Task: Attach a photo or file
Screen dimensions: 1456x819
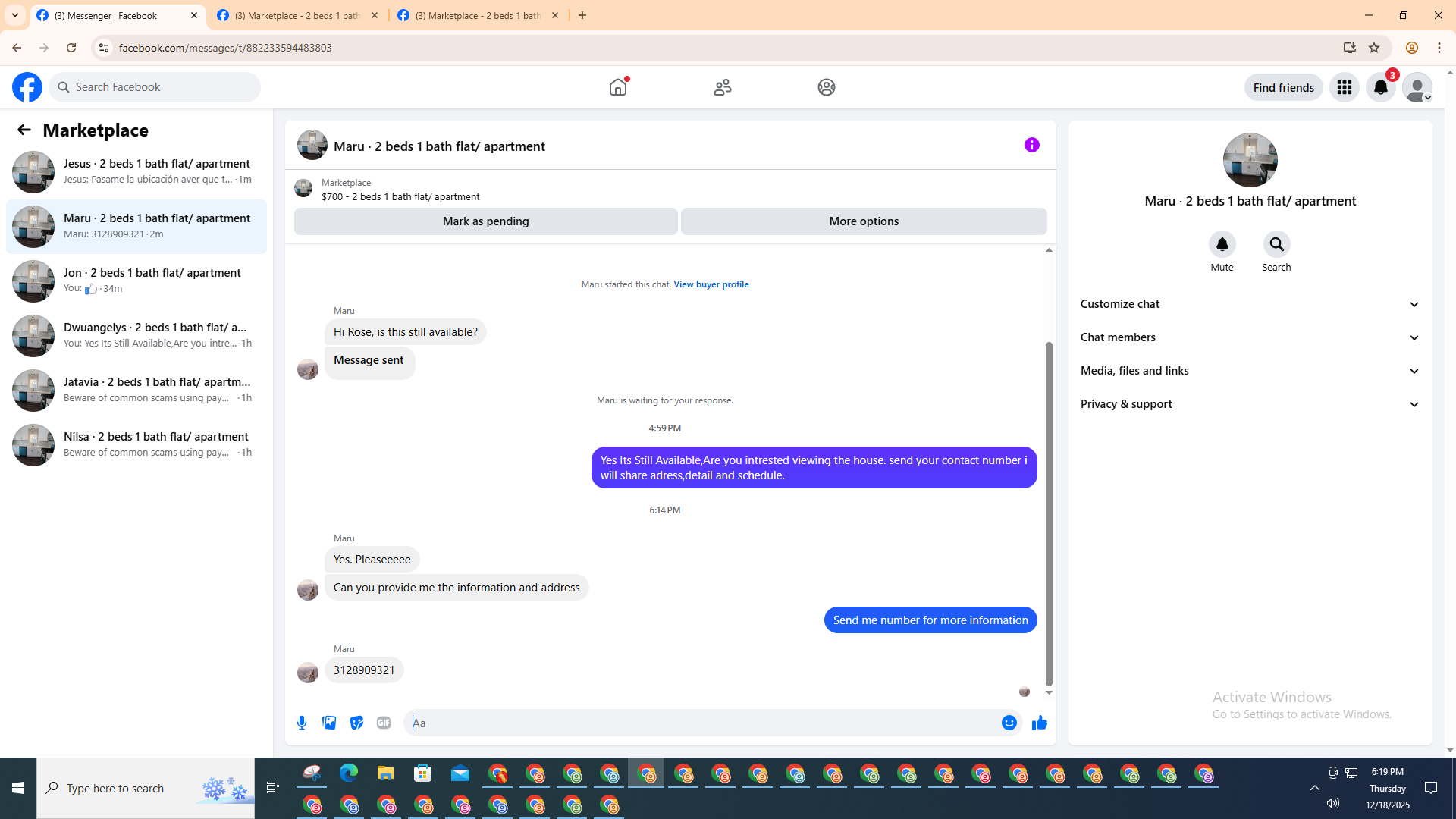Action: click(x=329, y=723)
